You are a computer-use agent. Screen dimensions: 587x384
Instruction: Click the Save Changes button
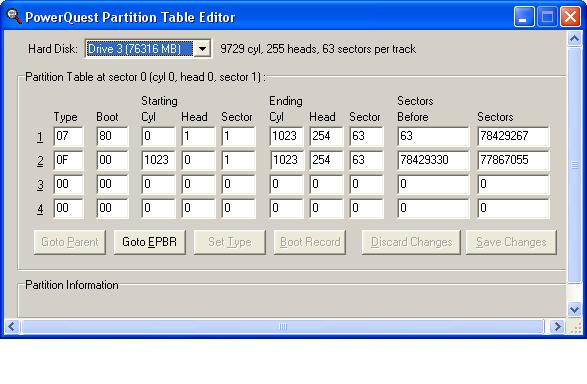[511, 242]
